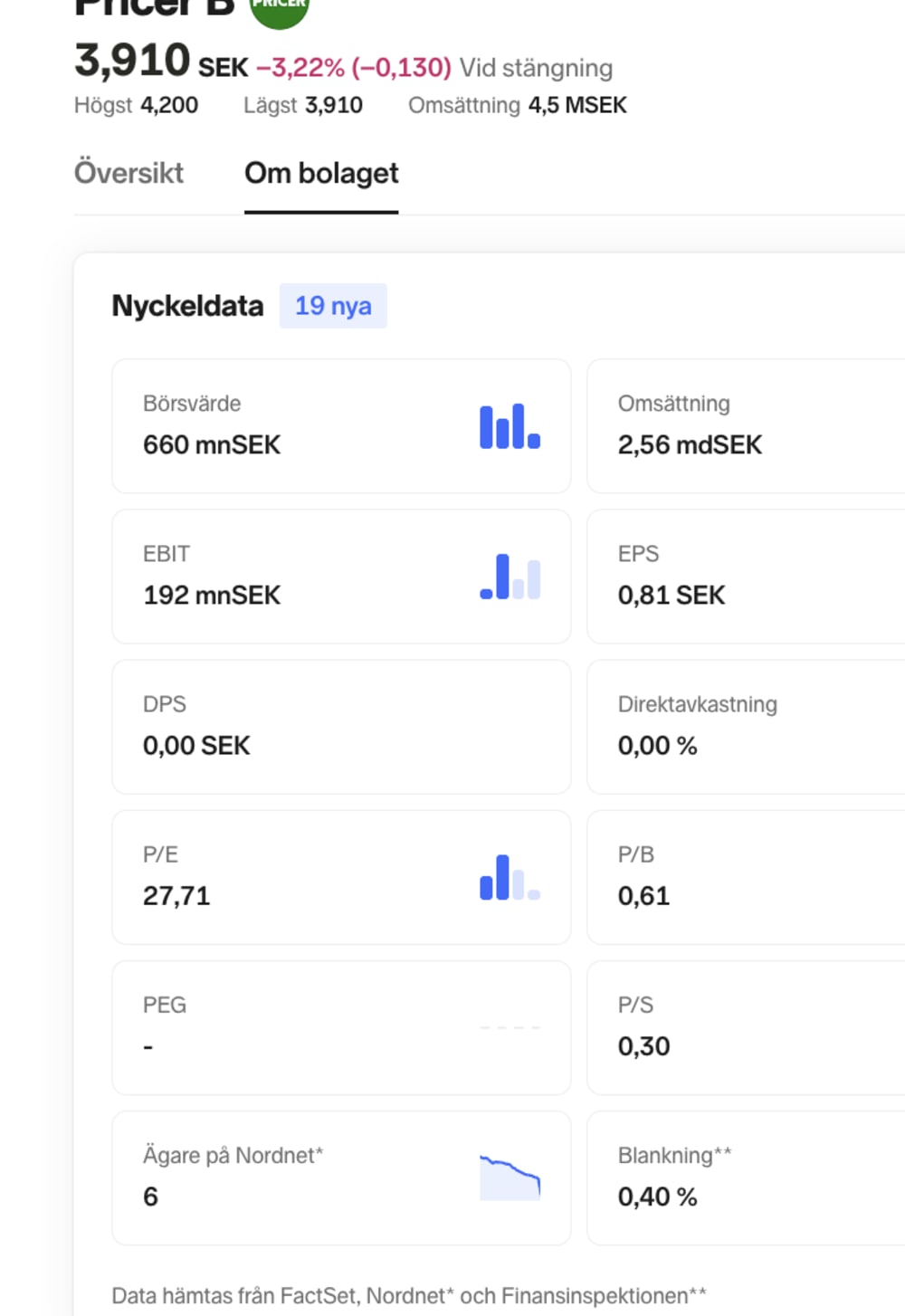905x1316 pixels.
Task: Select Ägare på Nordnet value 6
Action: 150,1197
